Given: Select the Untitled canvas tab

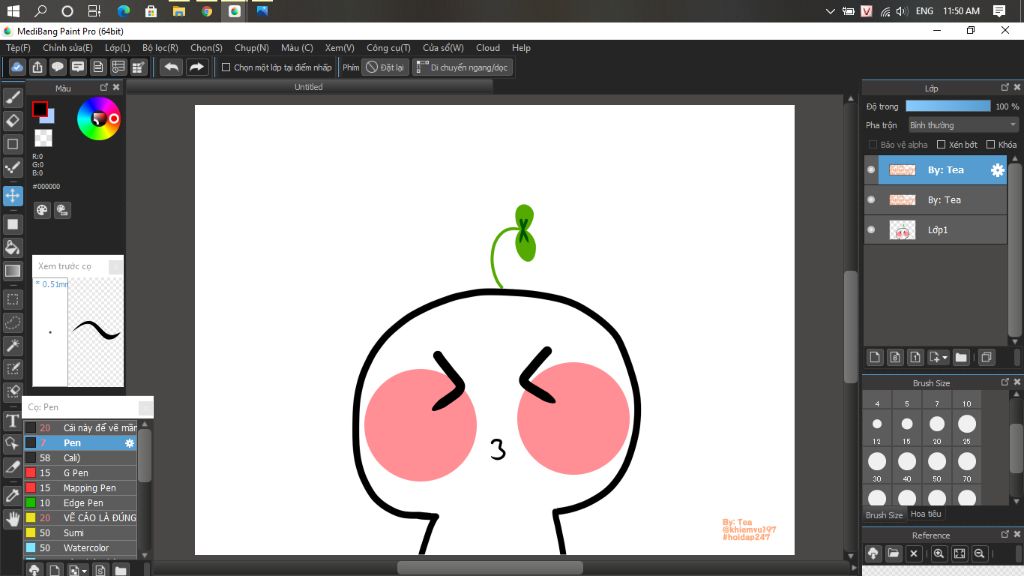Looking at the screenshot, I should coord(308,87).
